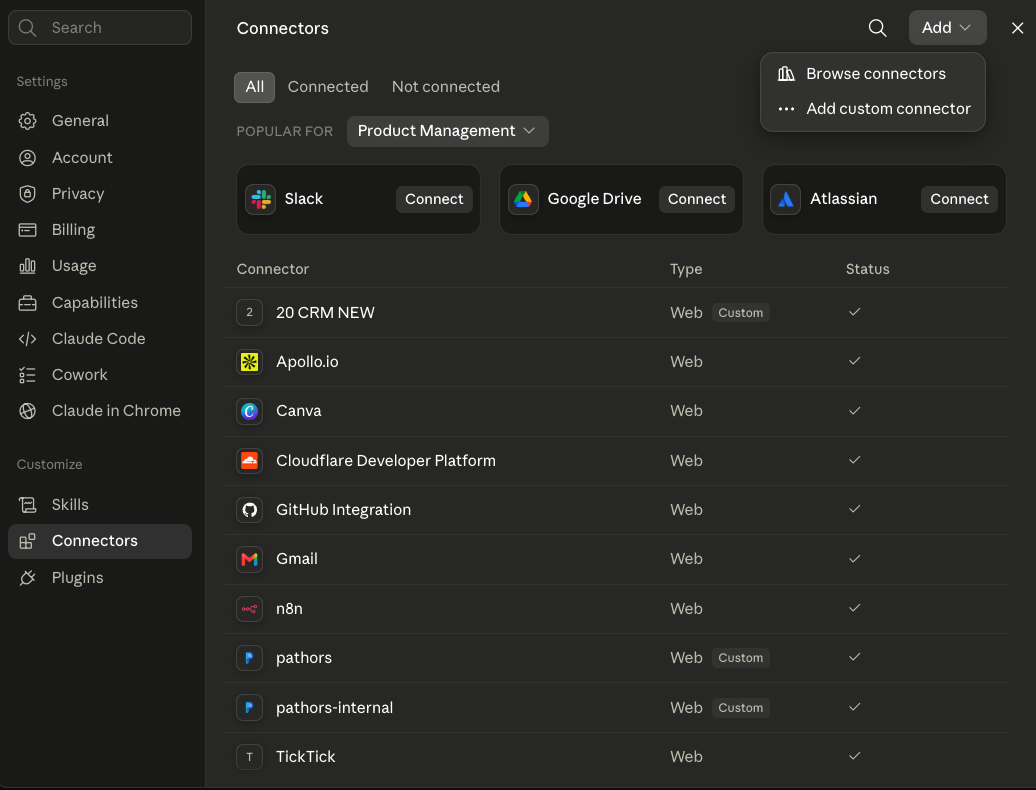
Task: Close the settings dialog with X
Action: tap(1017, 28)
